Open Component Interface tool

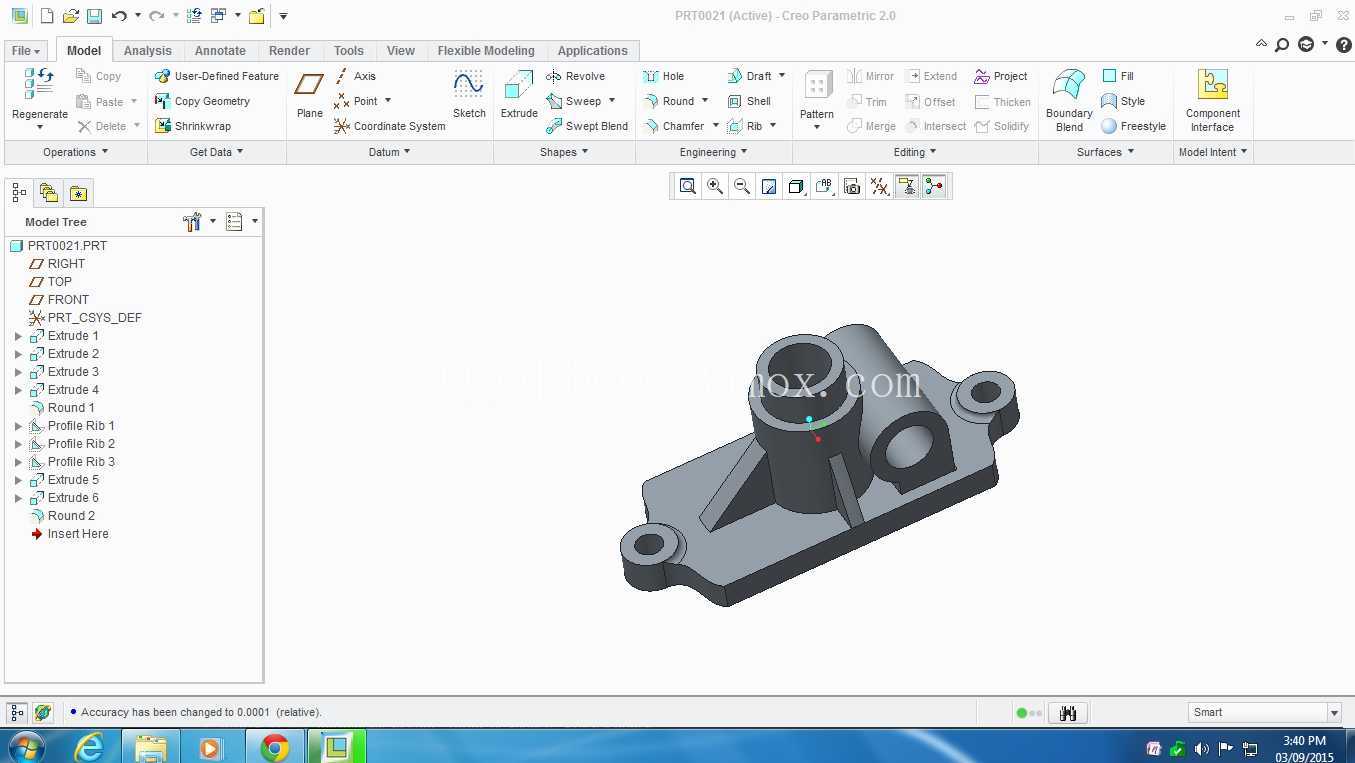click(1213, 100)
